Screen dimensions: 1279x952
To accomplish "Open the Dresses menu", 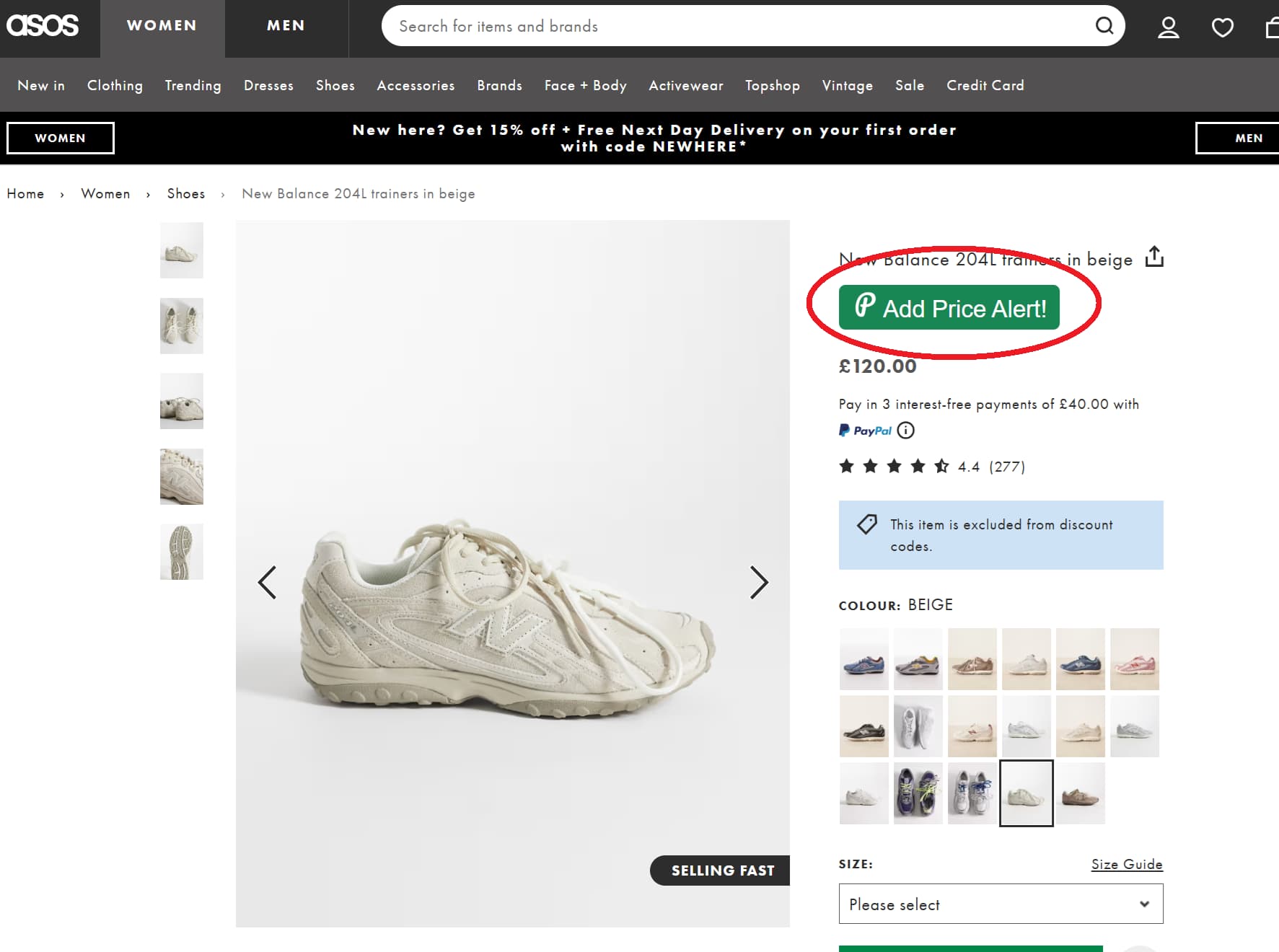I will click(x=268, y=85).
